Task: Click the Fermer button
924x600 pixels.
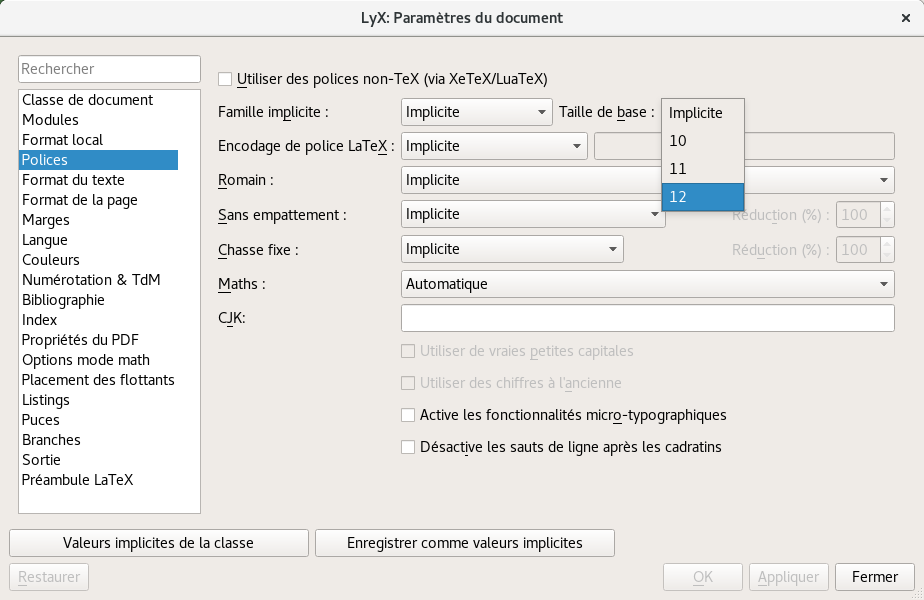Action: [x=874, y=577]
